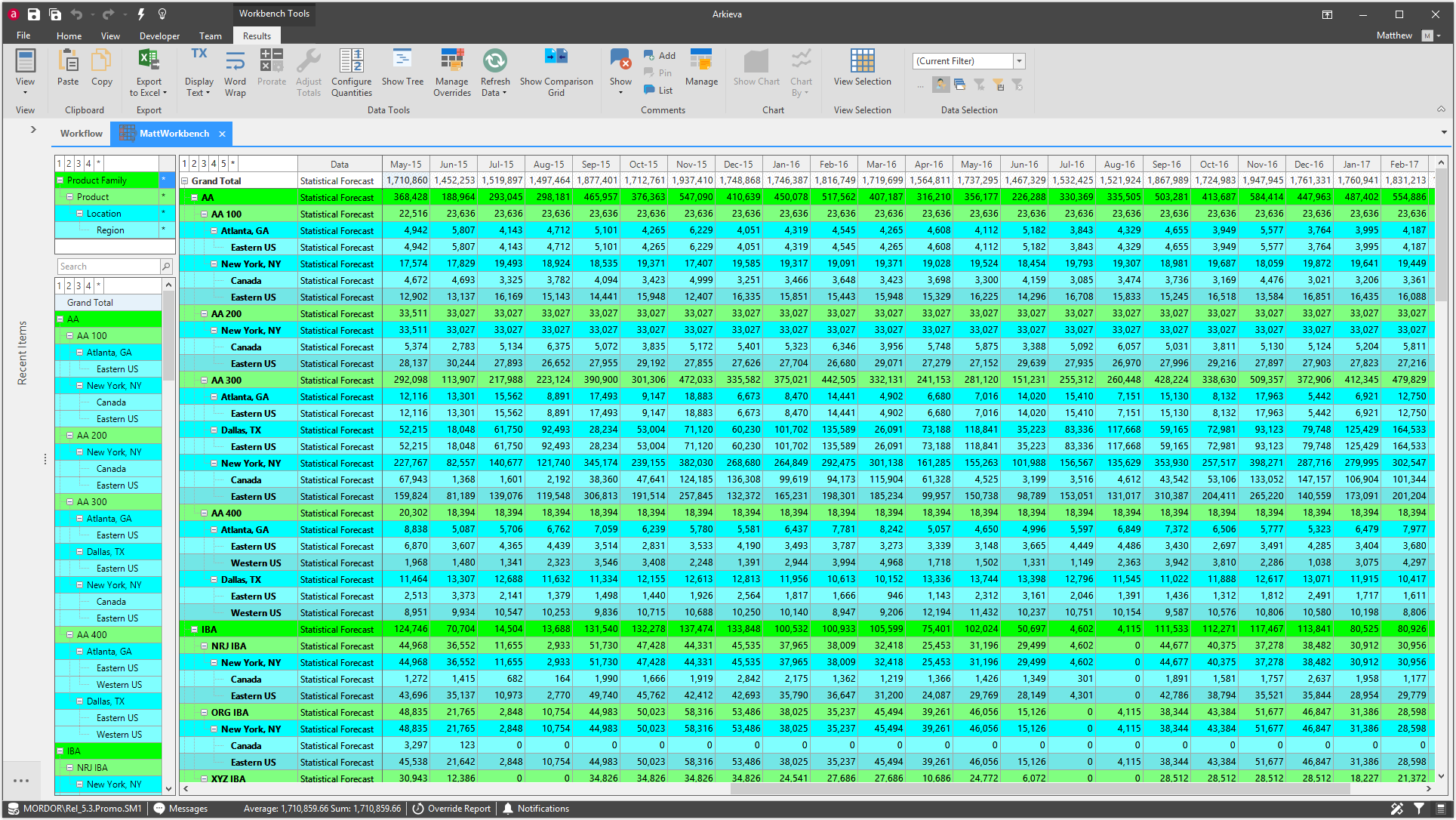This screenshot has height=820, width=1456.
Task: Collapse the Product Family hierarchy node
Action: [x=60, y=180]
